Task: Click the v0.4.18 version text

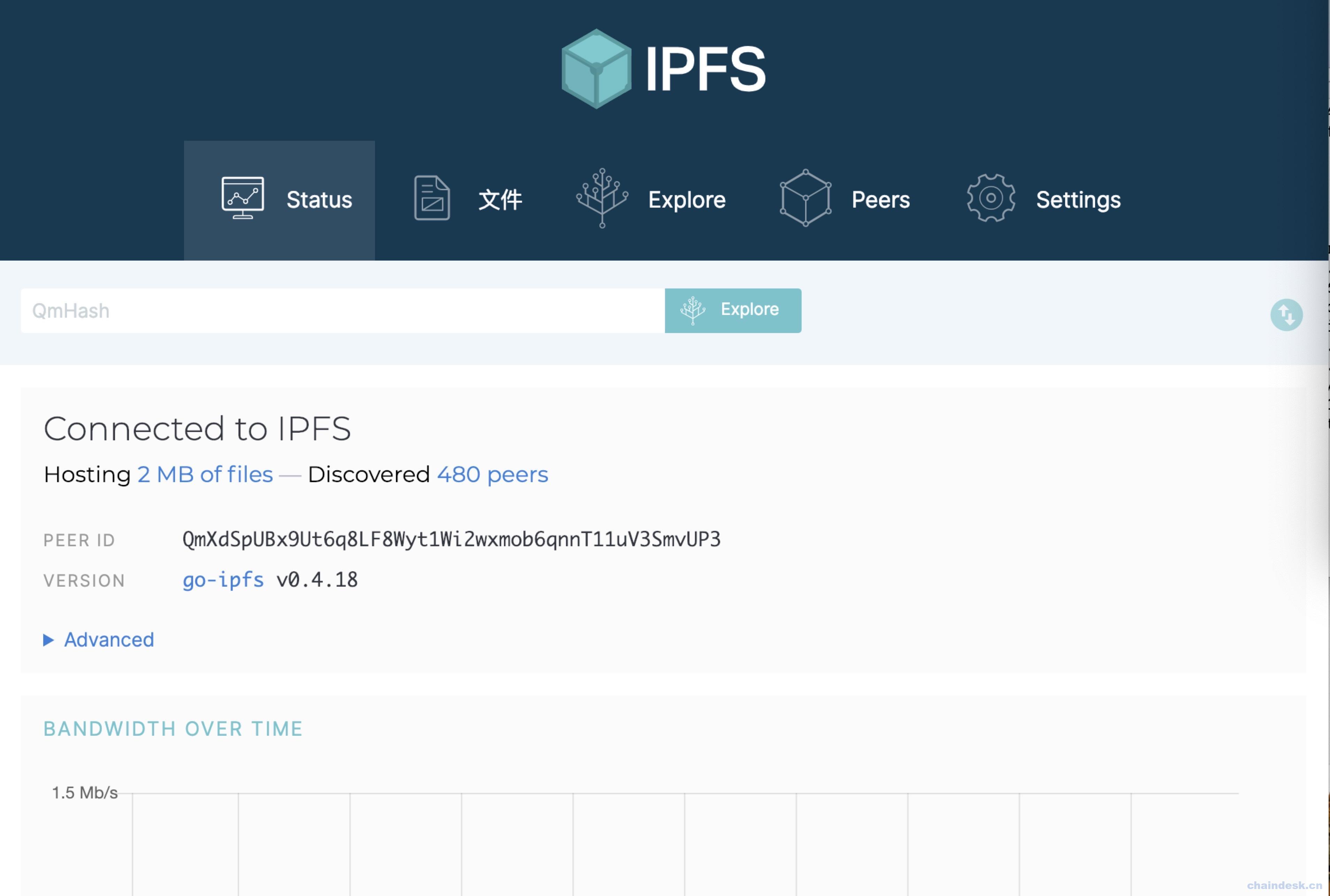Action: click(317, 580)
